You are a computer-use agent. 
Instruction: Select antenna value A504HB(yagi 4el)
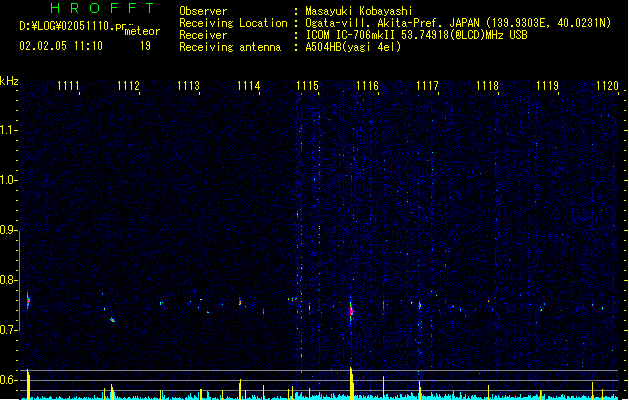click(353, 47)
